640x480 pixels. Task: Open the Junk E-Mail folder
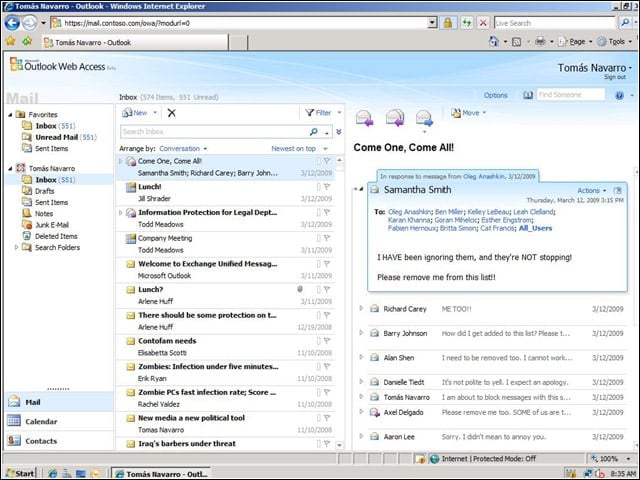[51, 225]
